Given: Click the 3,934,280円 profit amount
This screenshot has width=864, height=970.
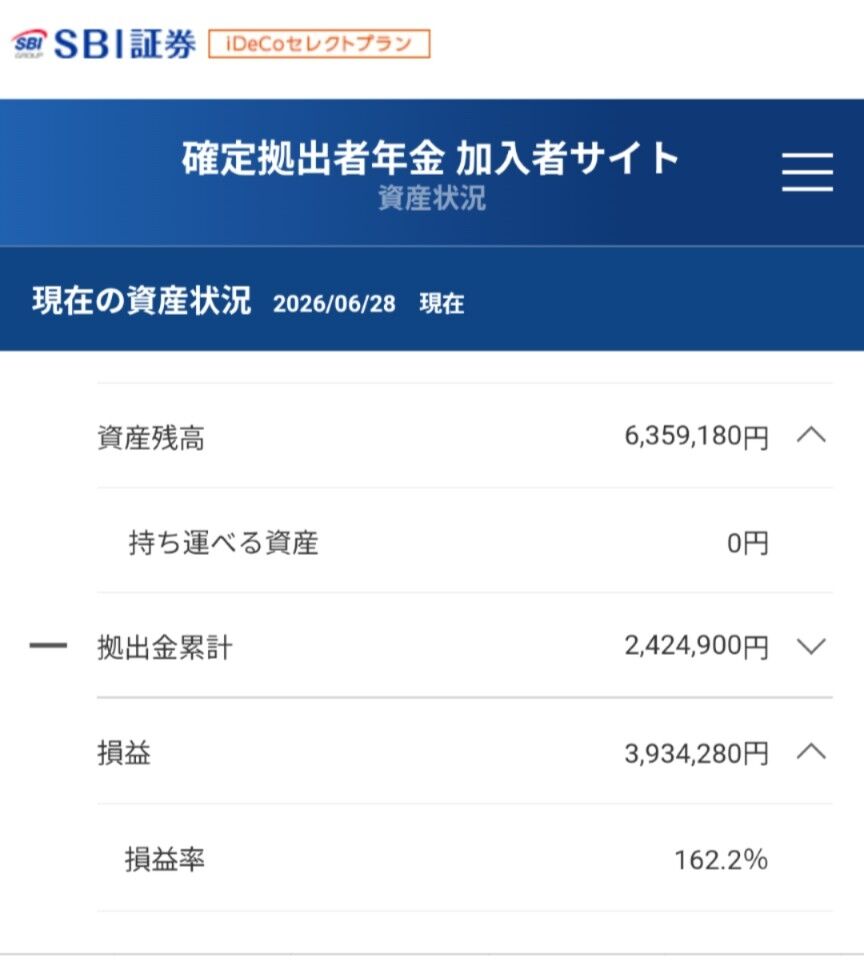Looking at the screenshot, I should pos(696,753).
